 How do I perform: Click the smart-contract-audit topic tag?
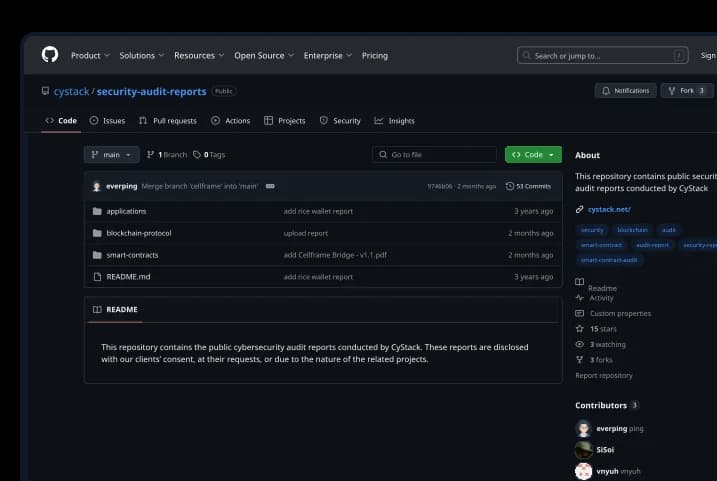point(609,260)
